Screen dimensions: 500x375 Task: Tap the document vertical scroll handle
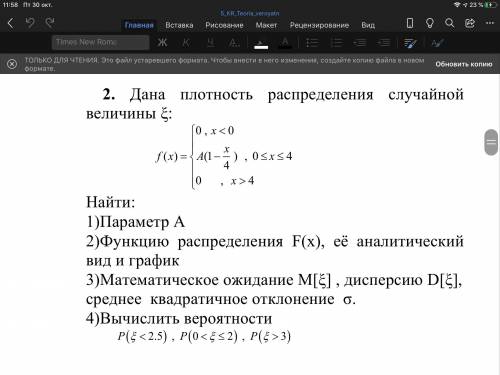click(x=491, y=142)
